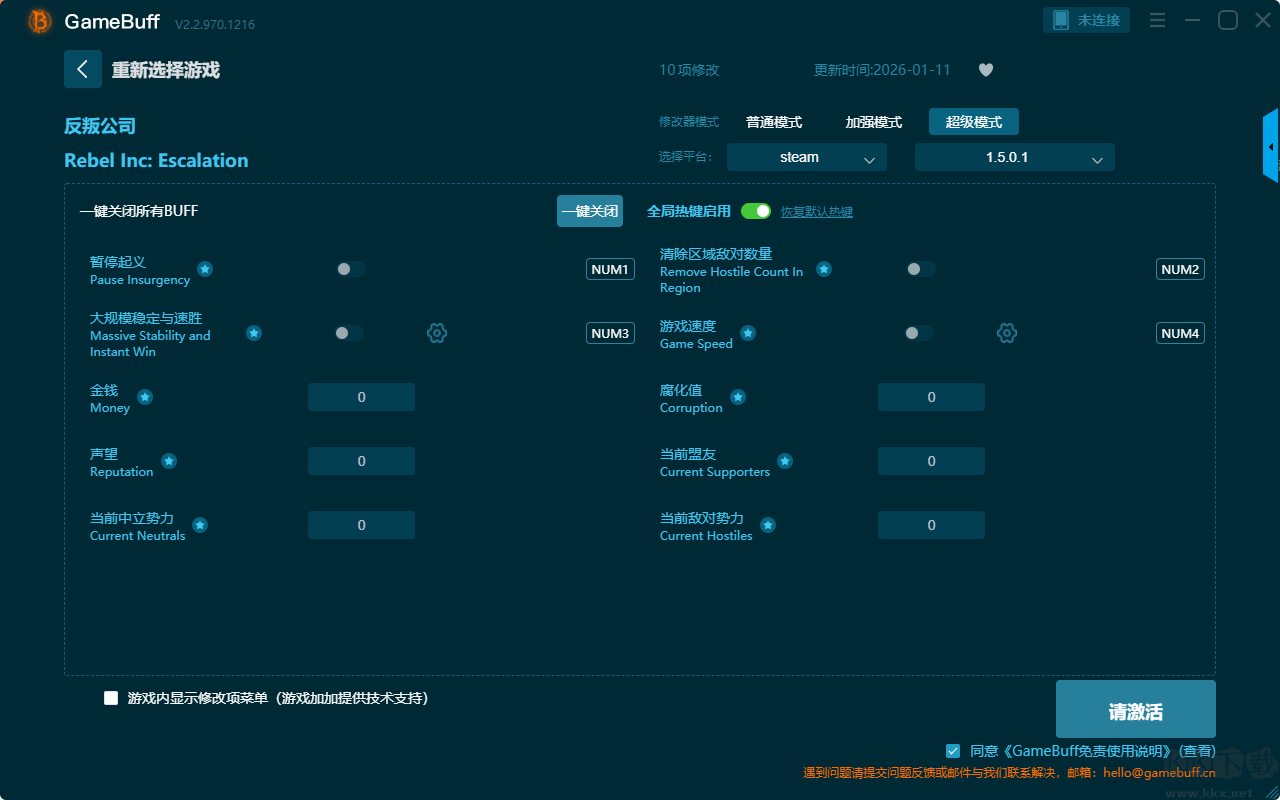Expand the 1.5.0.1 version dropdown
1280x800 pixels.
tap(1014, 157)
